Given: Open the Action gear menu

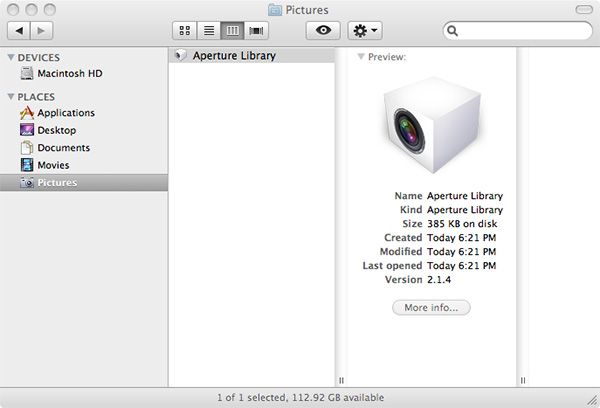Looking at the screenshot, I should [365, 31].
